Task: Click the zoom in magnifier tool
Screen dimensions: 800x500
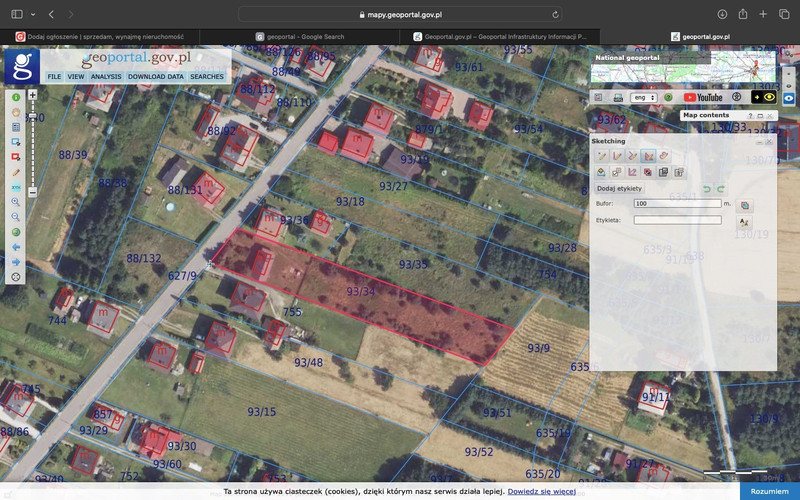Action: click(x=16, y=202)
